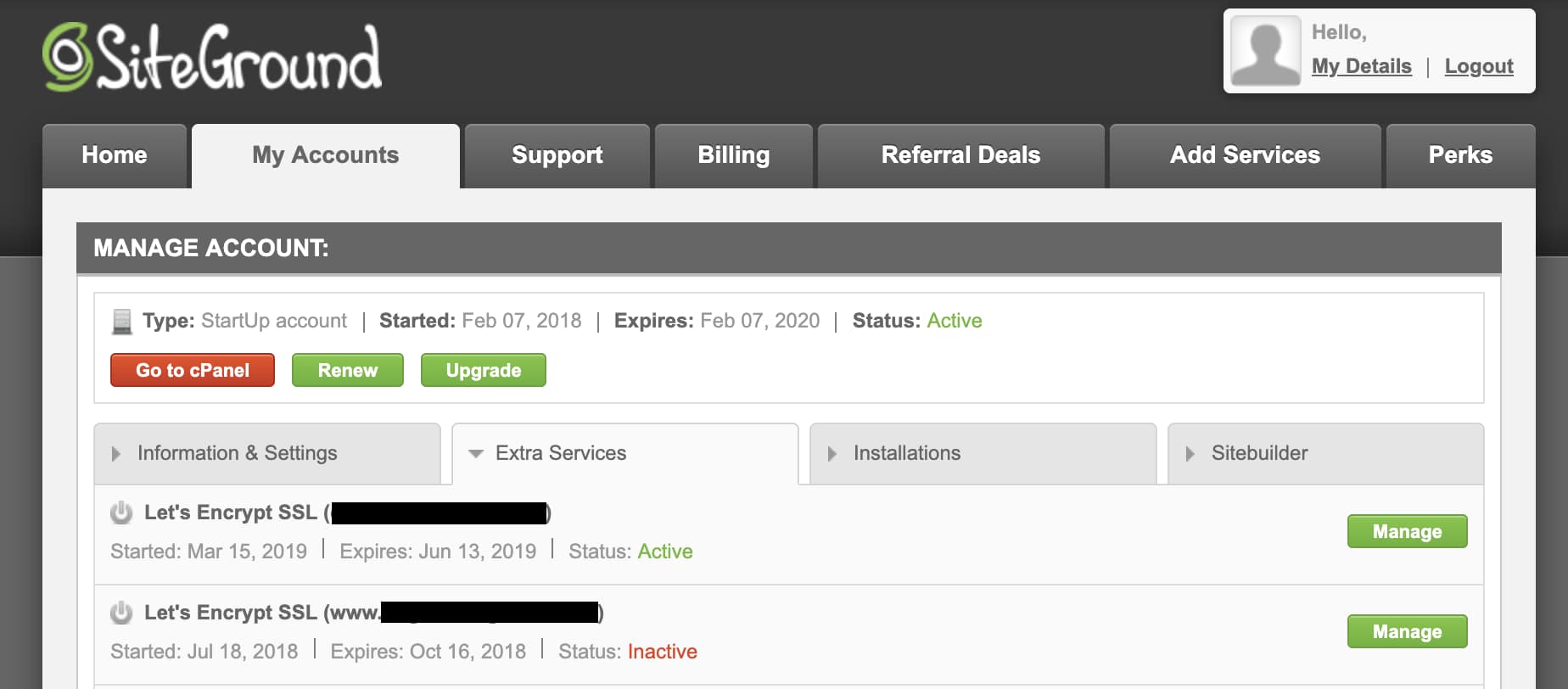Open the My Details link
This screenshot has height=689, width=1568.
click(1361, 66)
